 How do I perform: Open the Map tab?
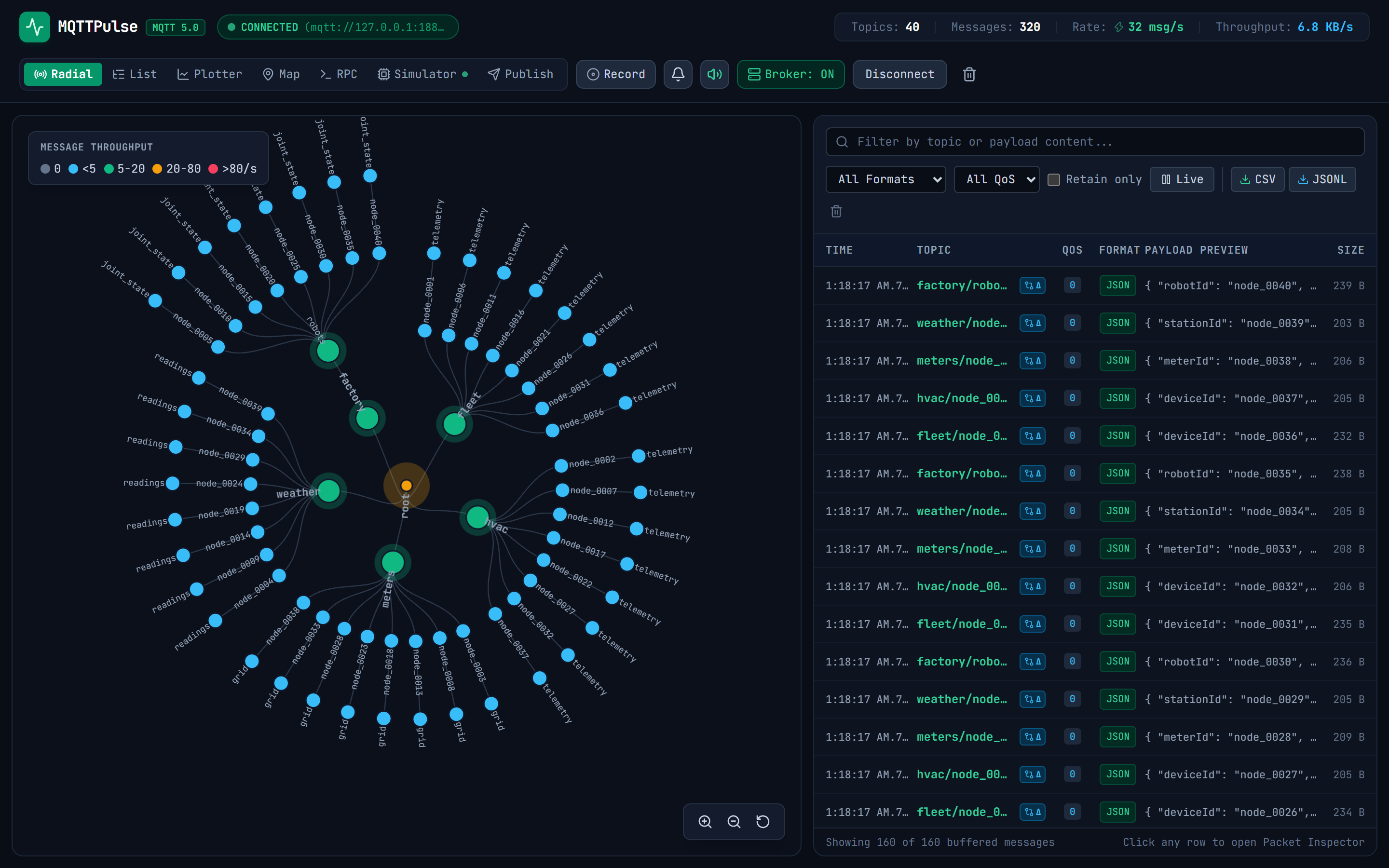281,74
